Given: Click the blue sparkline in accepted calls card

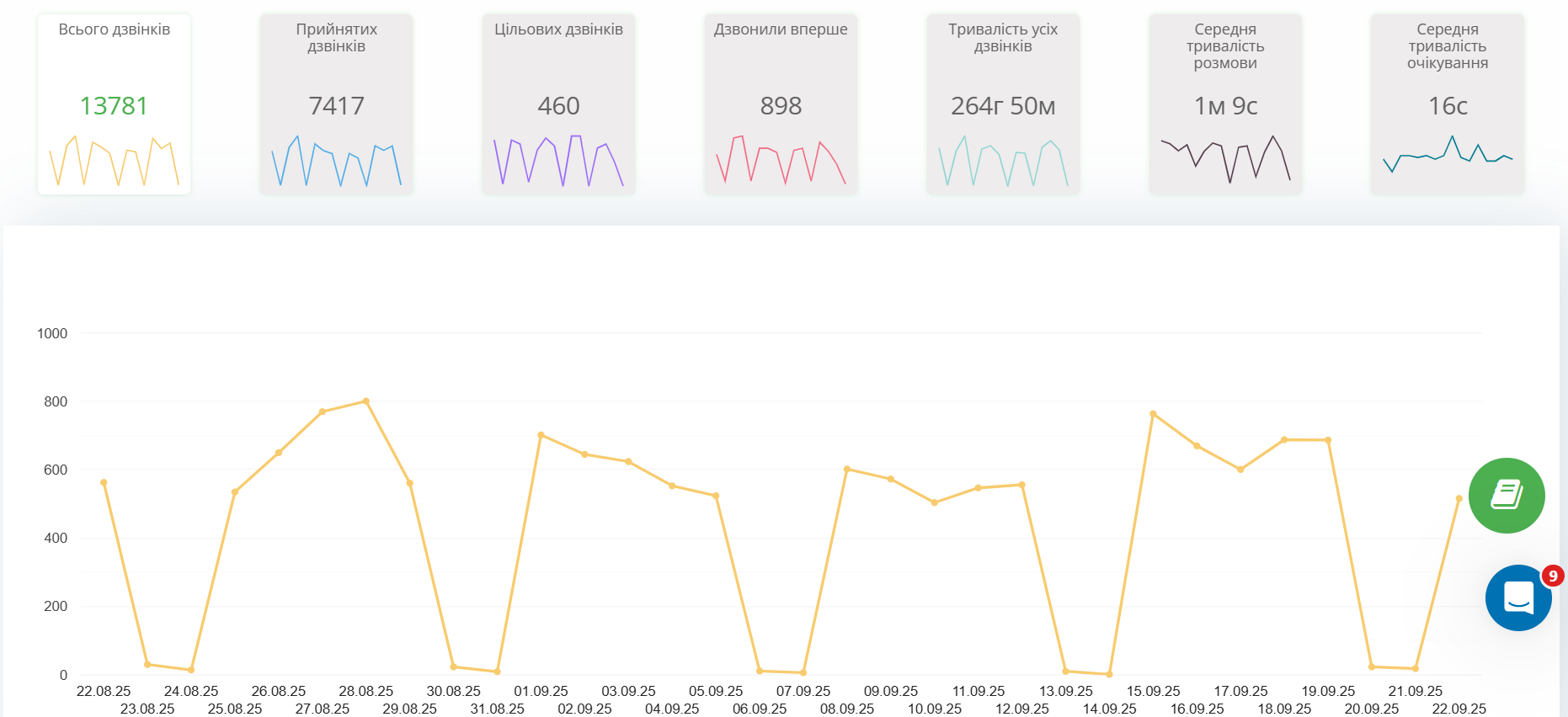Looking at the screenshot, I should pyautogui.click(x=336, y=160).
